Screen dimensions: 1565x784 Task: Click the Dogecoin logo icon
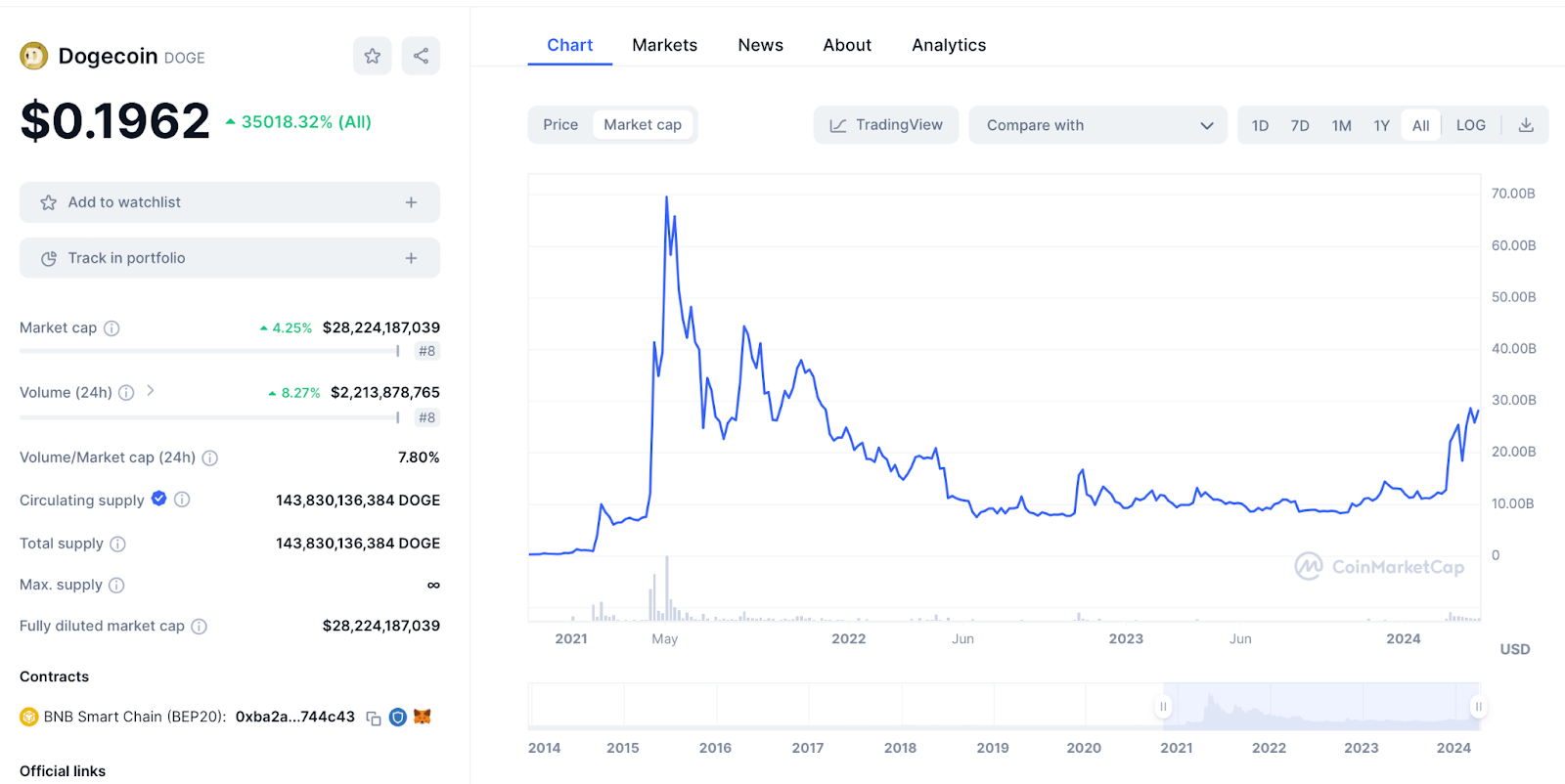[x=33, y=57]
